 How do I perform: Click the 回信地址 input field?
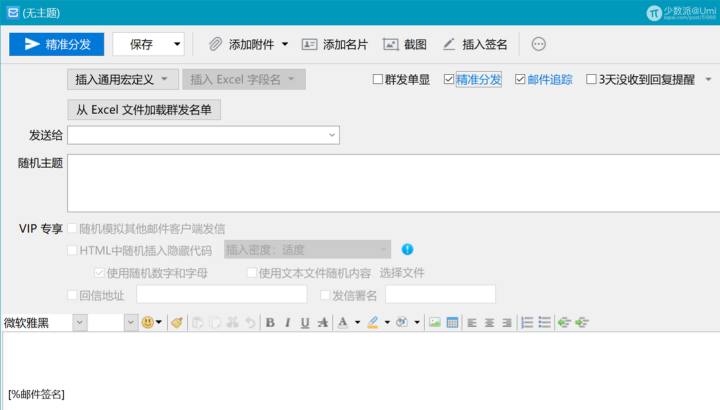click(x=222, y=294)
